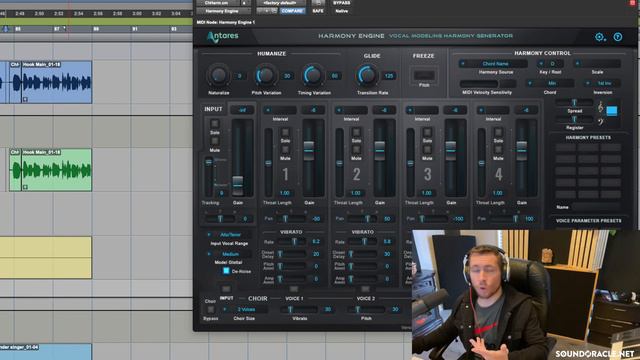
Task: Solo harmony voice 4
Action: (x=498, y=132)
